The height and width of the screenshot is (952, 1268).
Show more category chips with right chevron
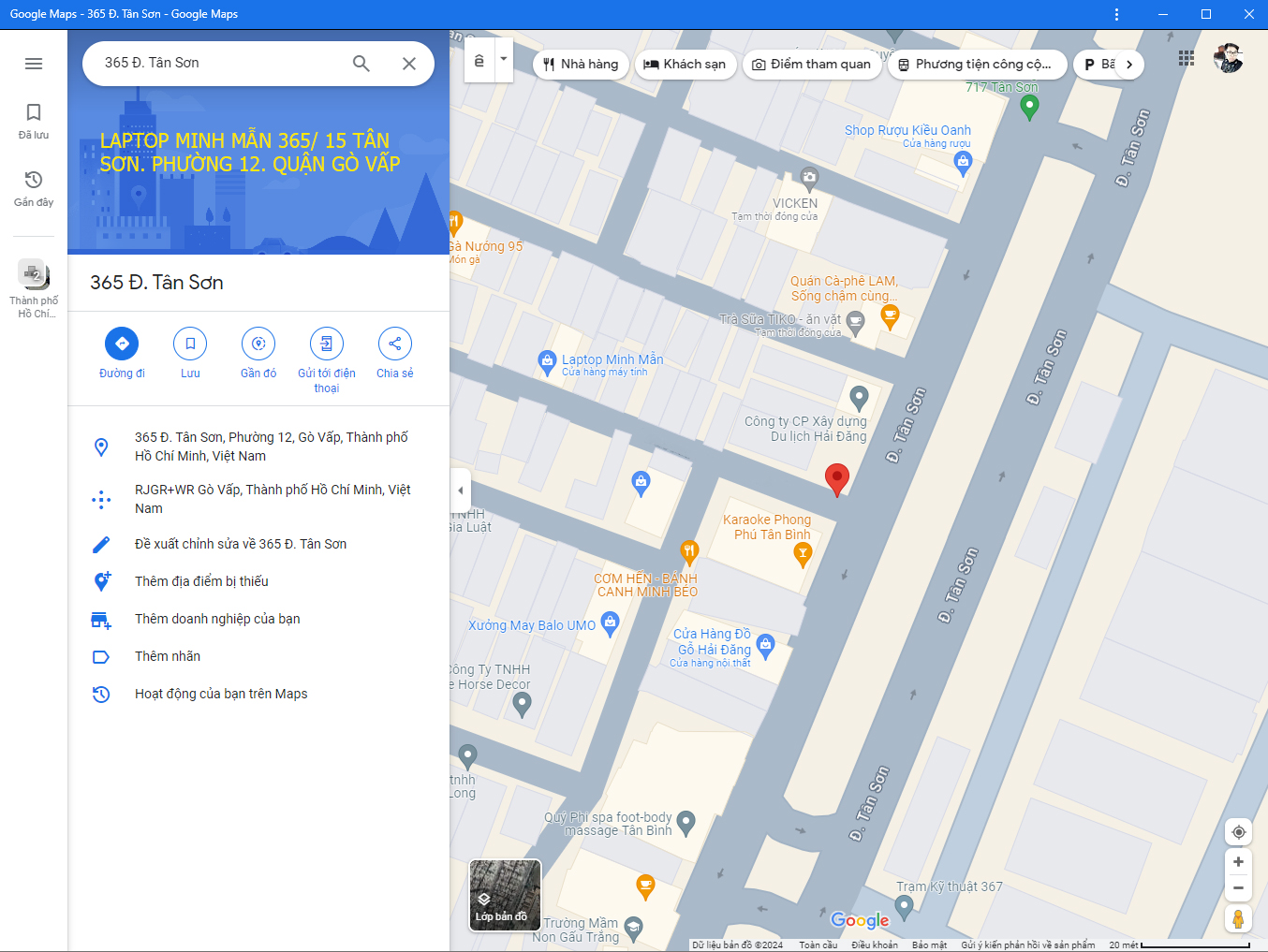1129,65
